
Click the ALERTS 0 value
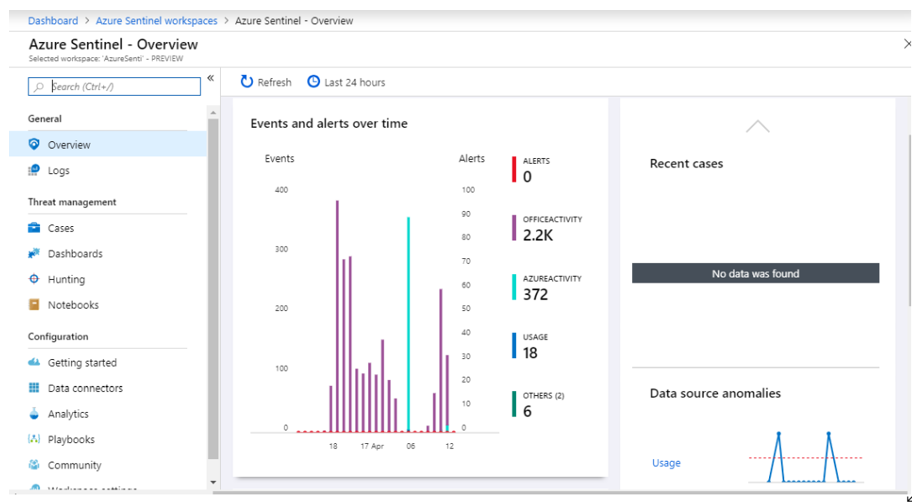pyautogui.click(x=527, y=176)
